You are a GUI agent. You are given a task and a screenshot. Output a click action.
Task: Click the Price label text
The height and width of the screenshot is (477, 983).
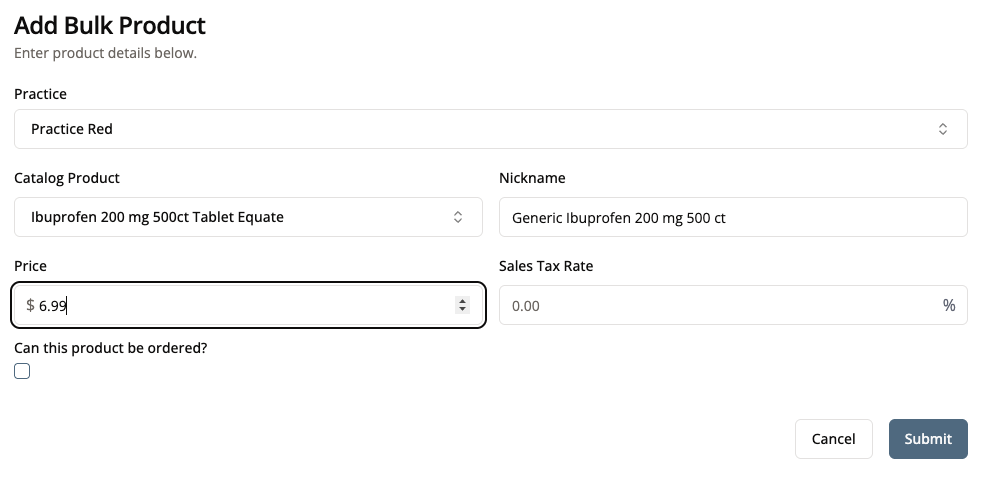point(30,266)
